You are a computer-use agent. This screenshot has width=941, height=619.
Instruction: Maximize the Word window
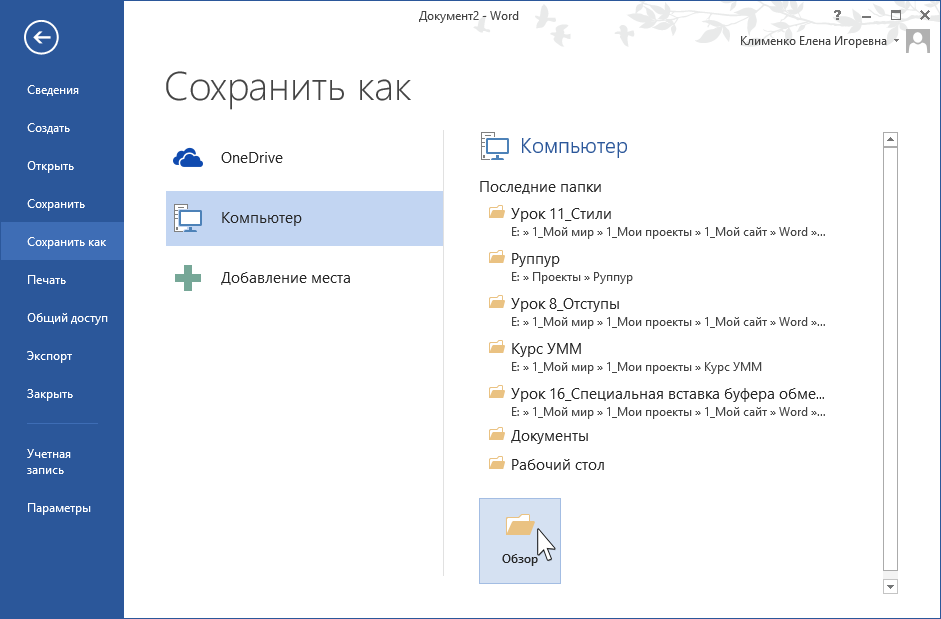click(x=896, y=16)
